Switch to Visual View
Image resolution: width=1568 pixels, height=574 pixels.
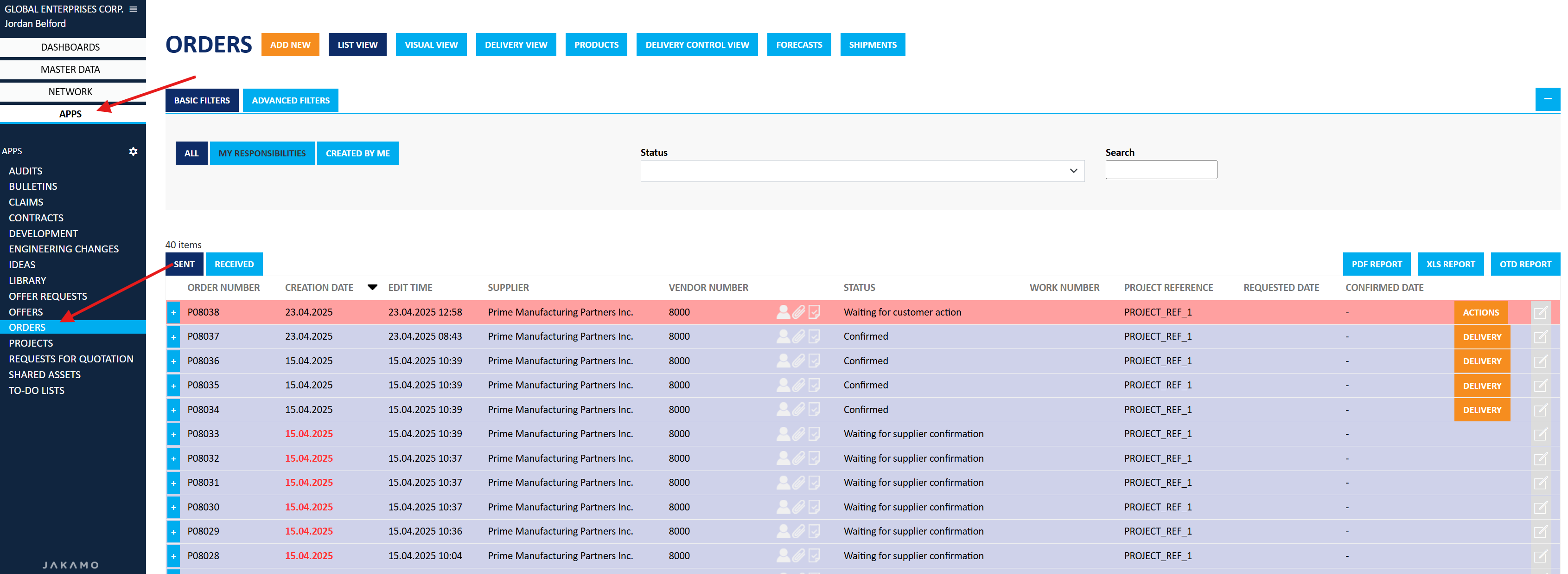(x=431, y=45)
